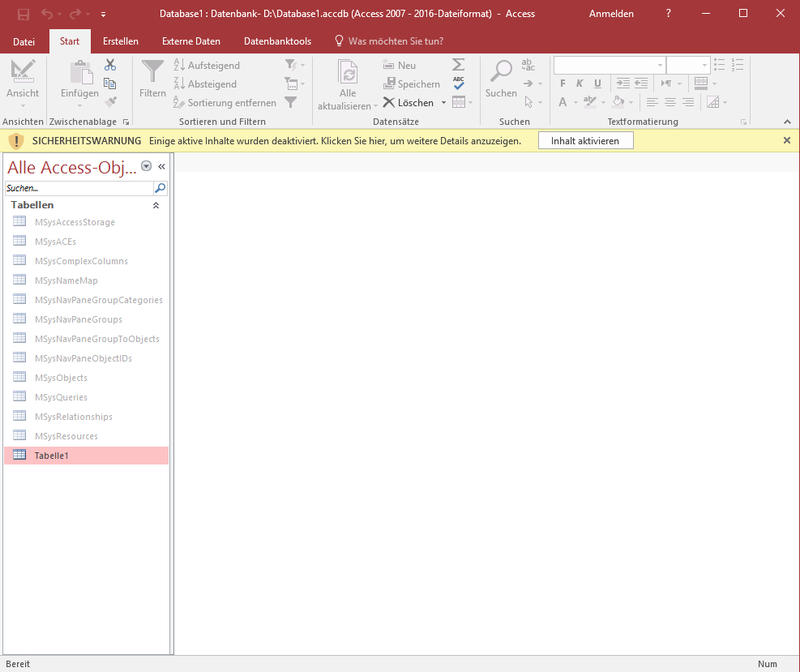Click the text highlight color icon
This screenshot has width=800, height=672.
590,102
